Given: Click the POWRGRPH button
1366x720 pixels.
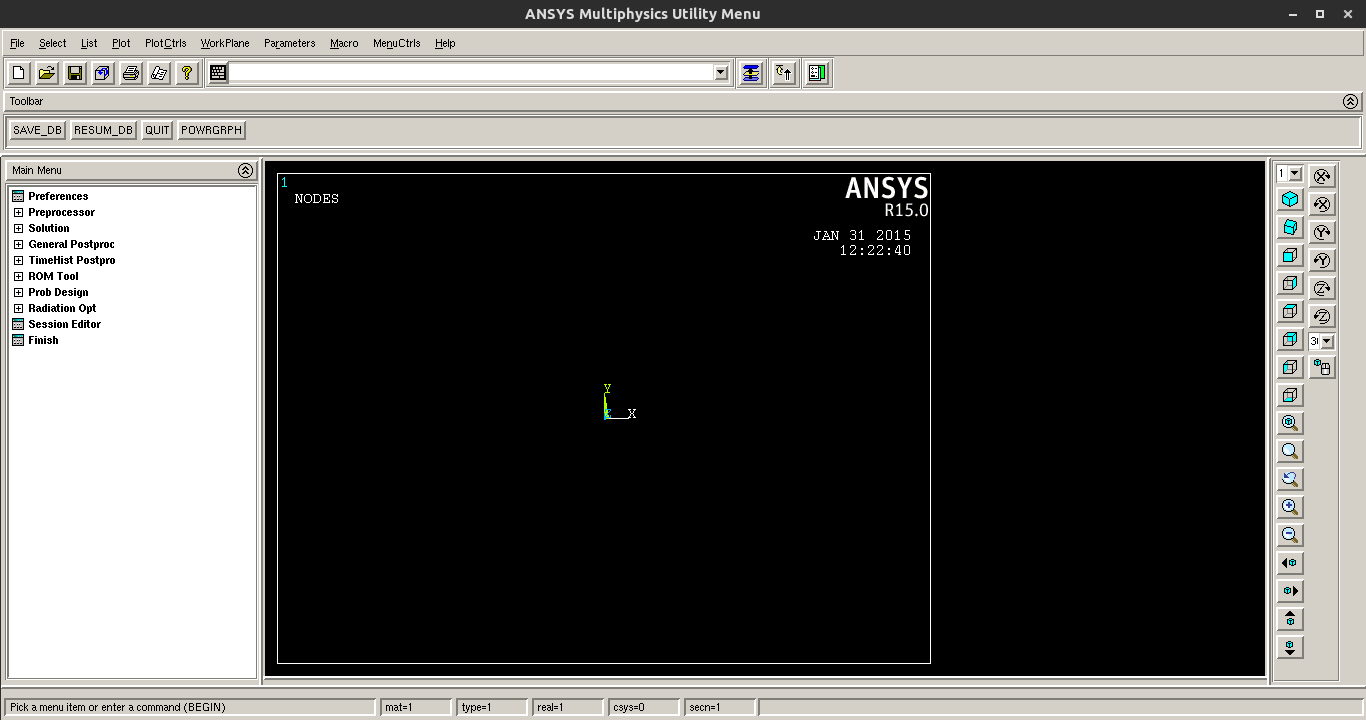Looking at the screenshot, I should [x=212, y=130].
